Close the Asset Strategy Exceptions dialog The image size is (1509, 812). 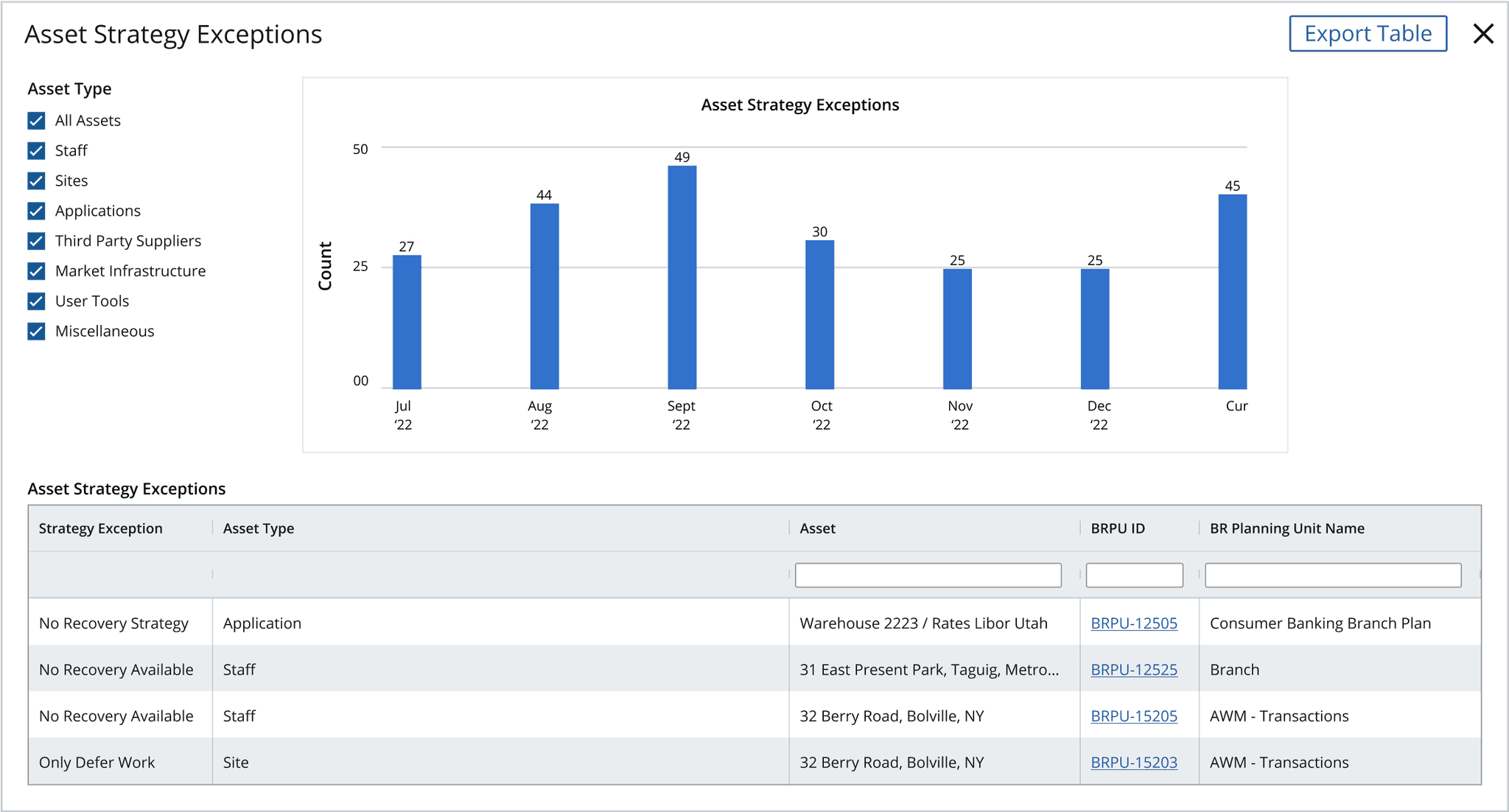tap(1482, 34)
